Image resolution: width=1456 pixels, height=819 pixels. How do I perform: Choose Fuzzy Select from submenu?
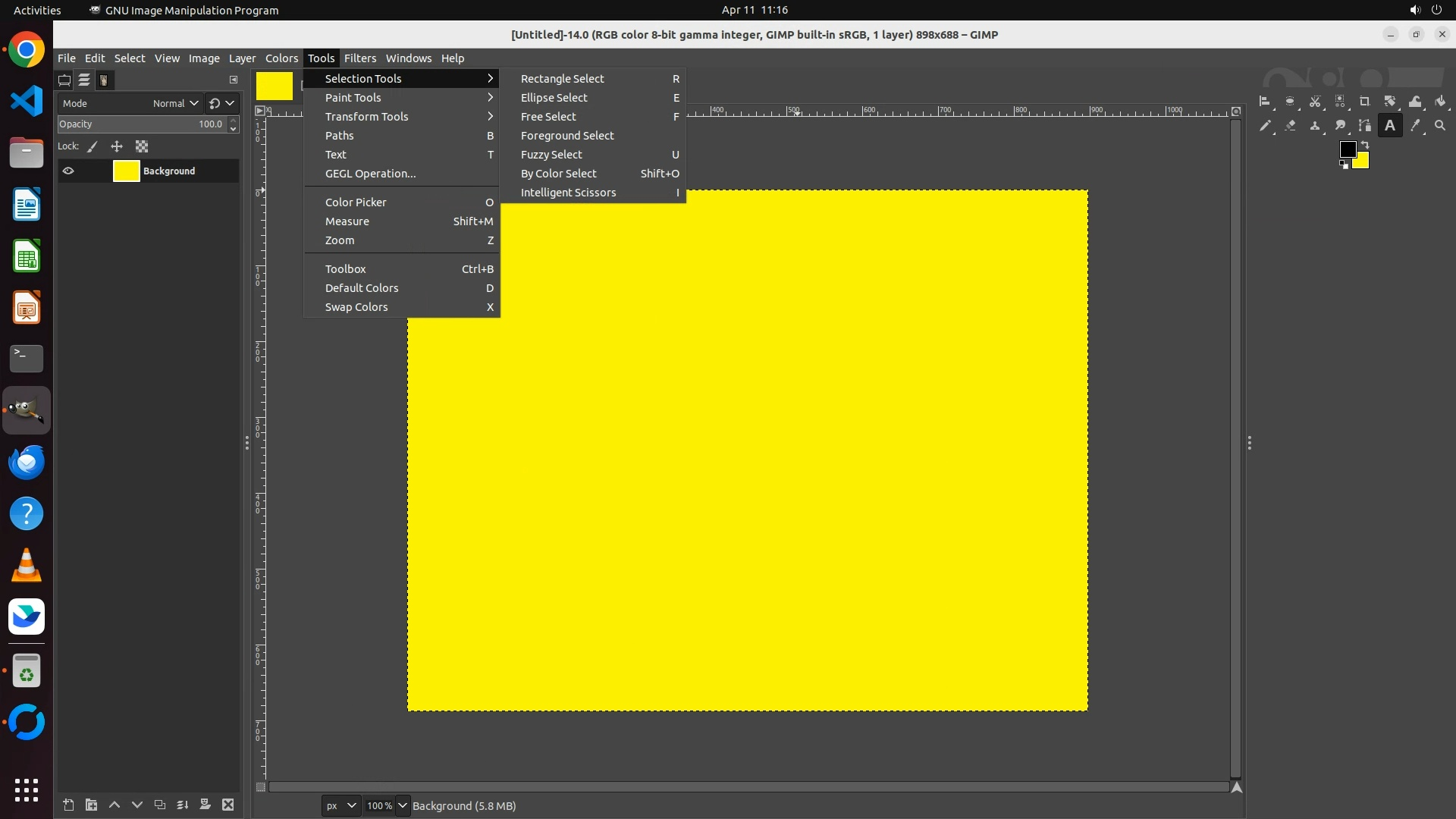pos(551,155)
